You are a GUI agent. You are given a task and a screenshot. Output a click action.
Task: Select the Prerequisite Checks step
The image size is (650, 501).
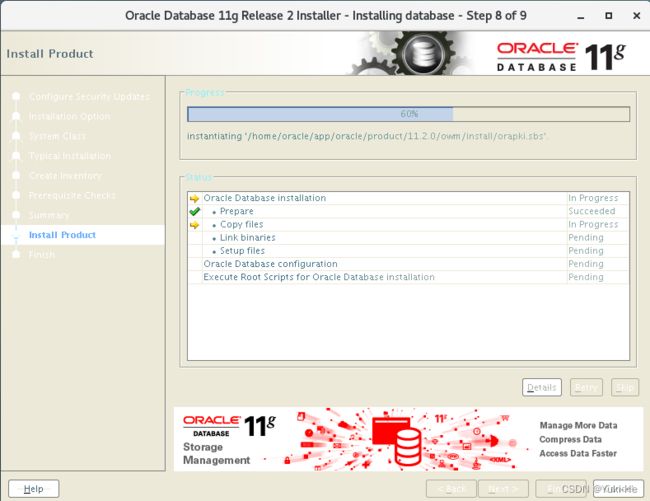[72, 196]
